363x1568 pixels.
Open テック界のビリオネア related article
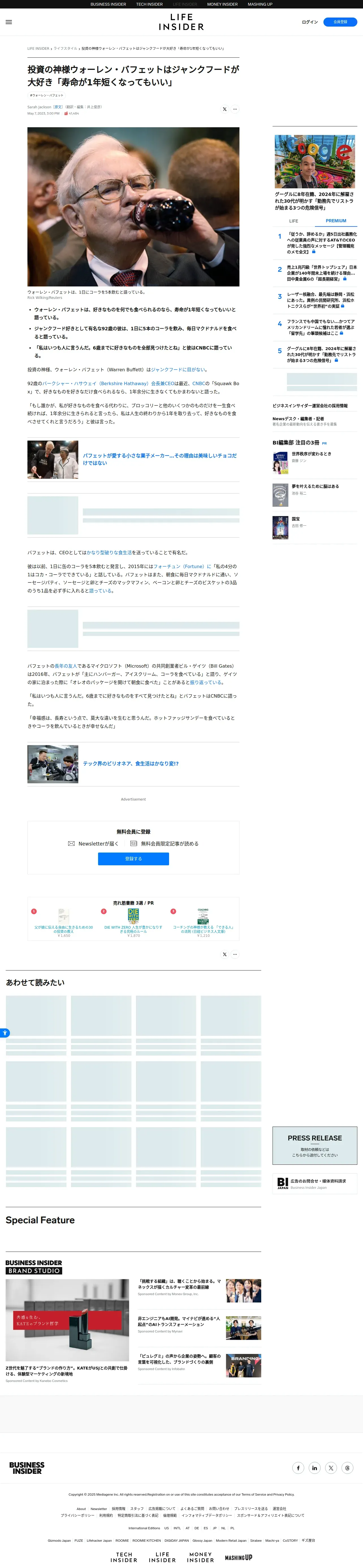[x=133, y=763]
